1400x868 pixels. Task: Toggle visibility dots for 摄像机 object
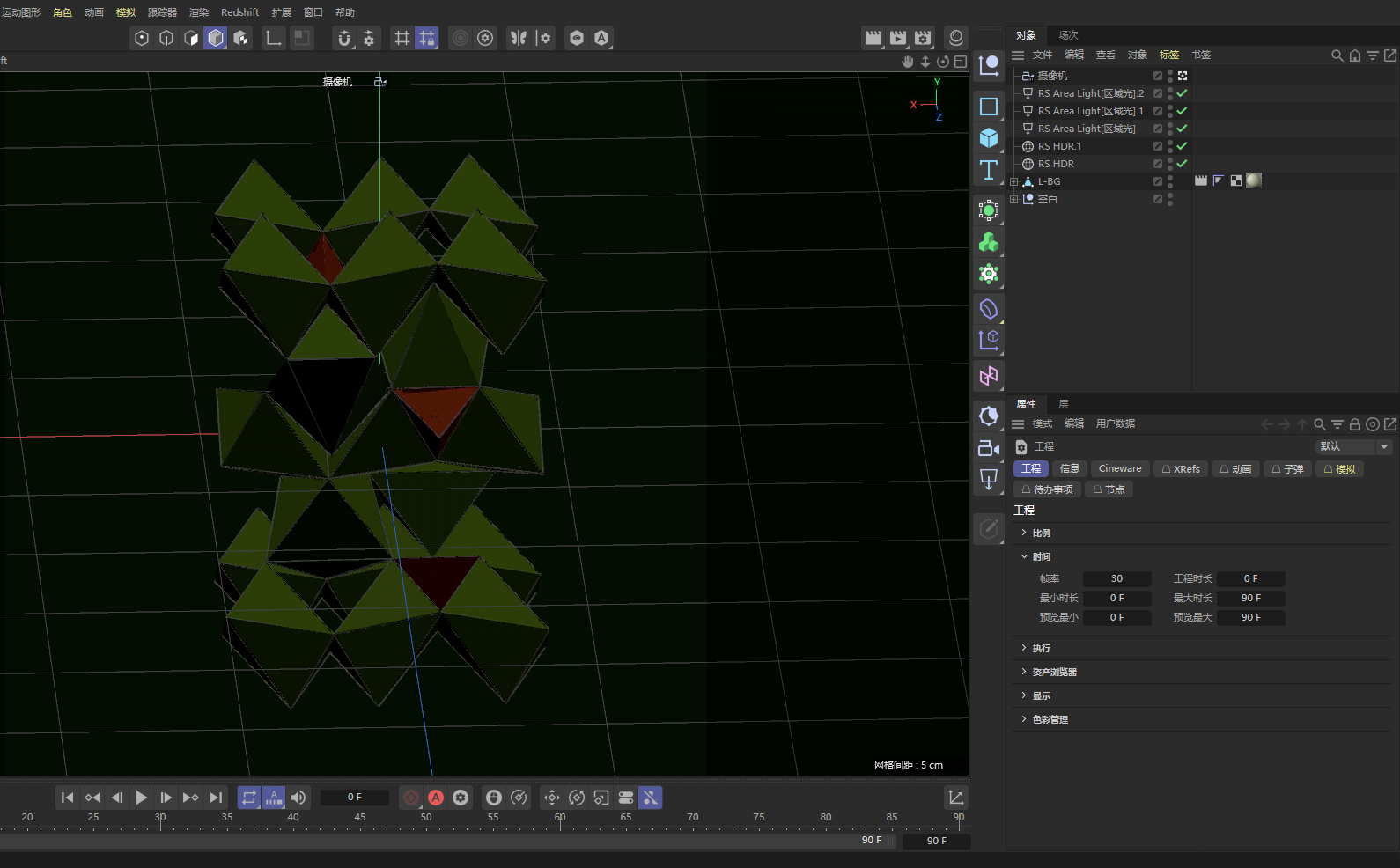1170,76
